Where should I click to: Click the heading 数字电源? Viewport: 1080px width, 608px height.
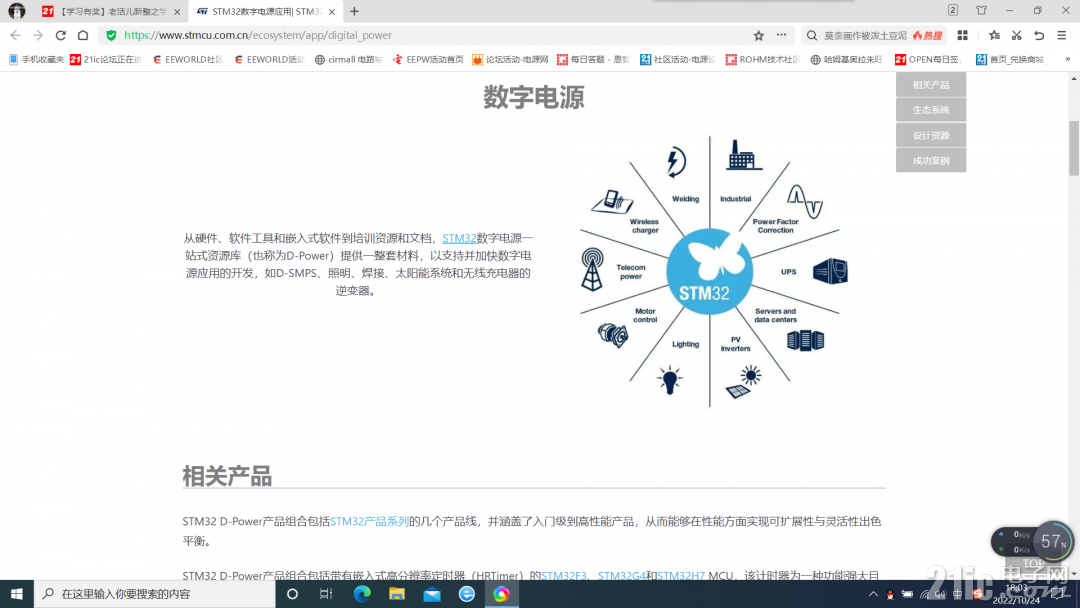(x=534, y=97)
